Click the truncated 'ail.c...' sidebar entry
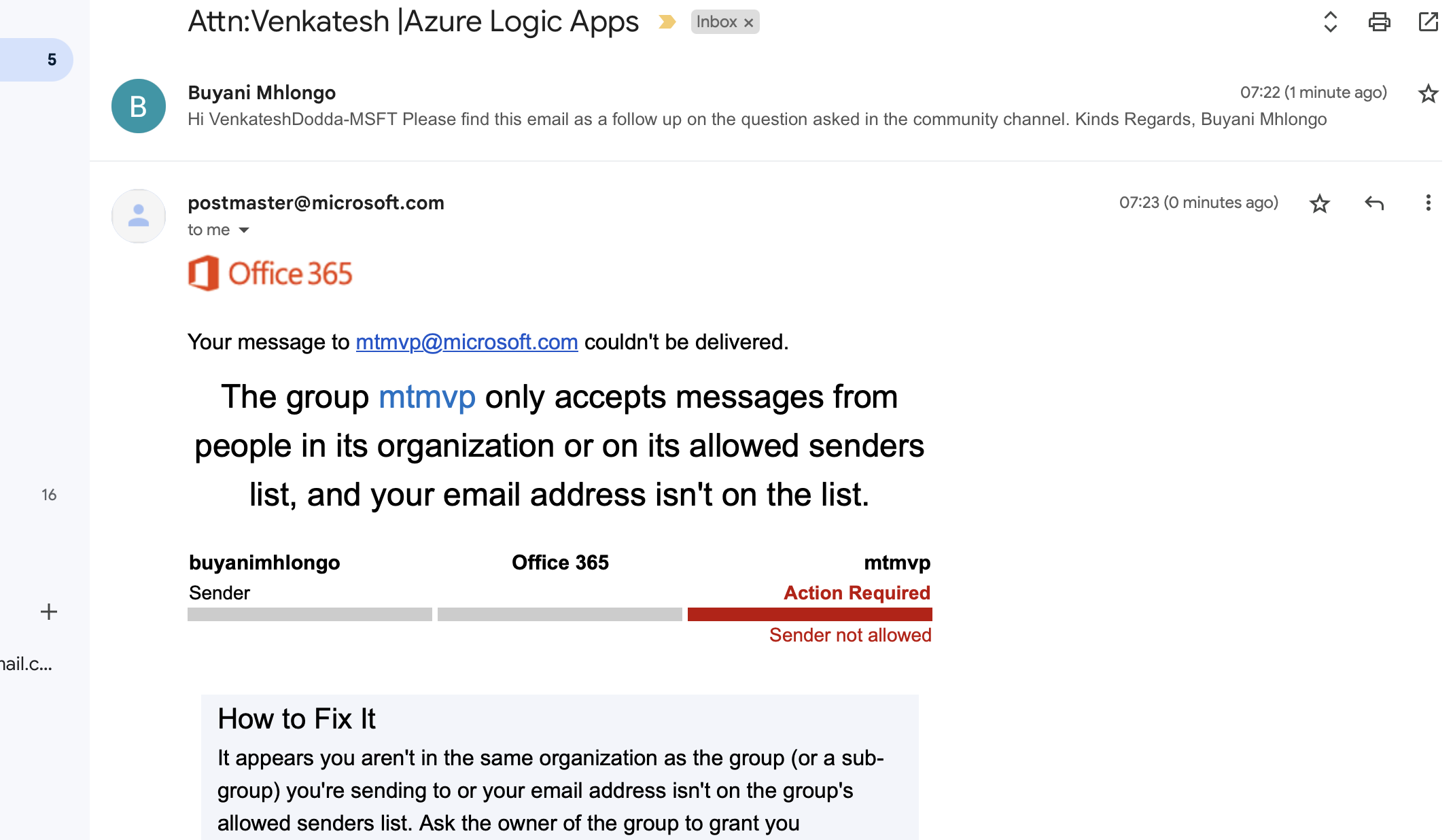The image size is (1453, 840). (x=27, y=664)
